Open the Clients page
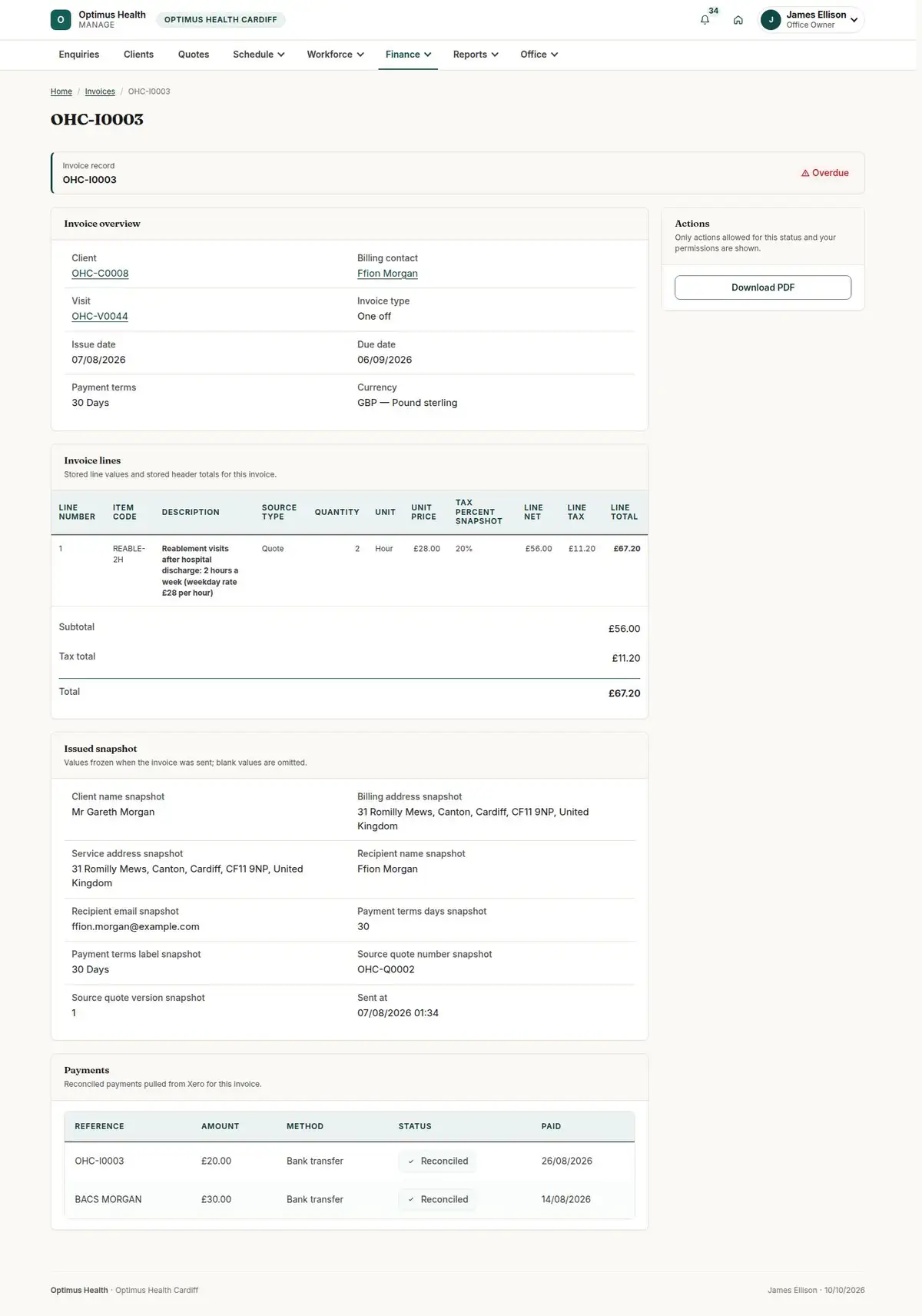This screenshot has width=922, height=1316. (138, 55)
